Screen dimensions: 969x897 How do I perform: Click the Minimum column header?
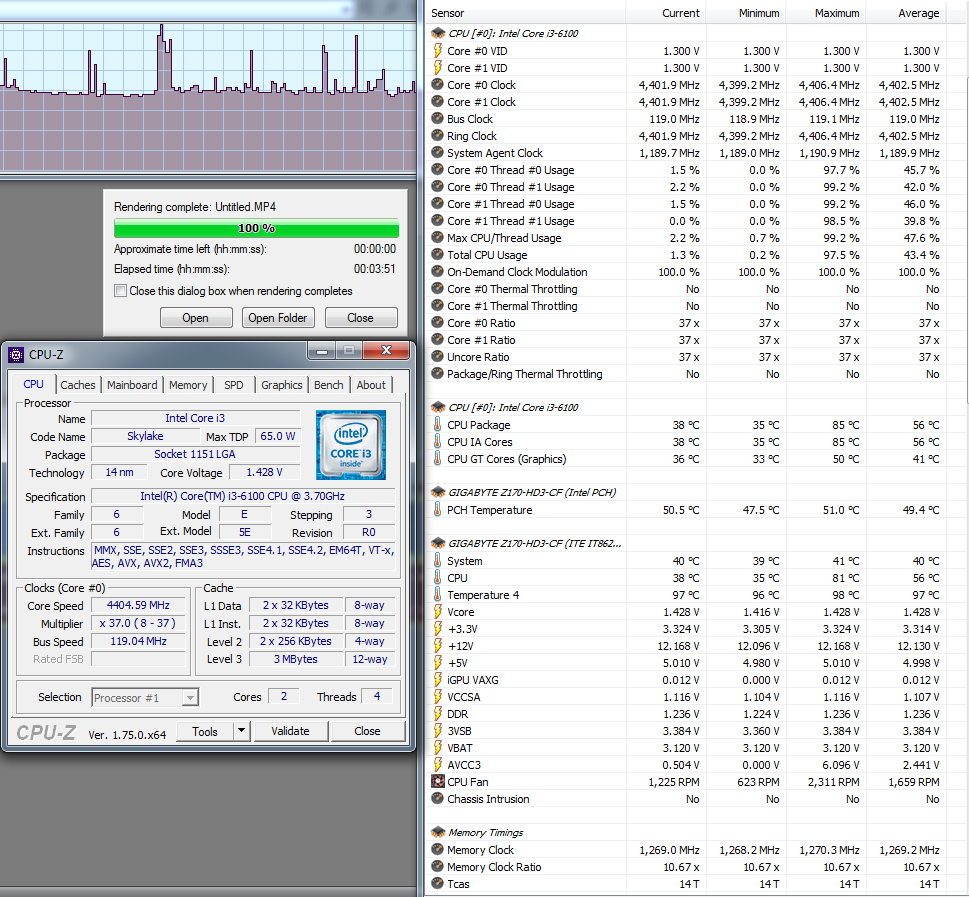pyautogui.click(x=745, y=13)
